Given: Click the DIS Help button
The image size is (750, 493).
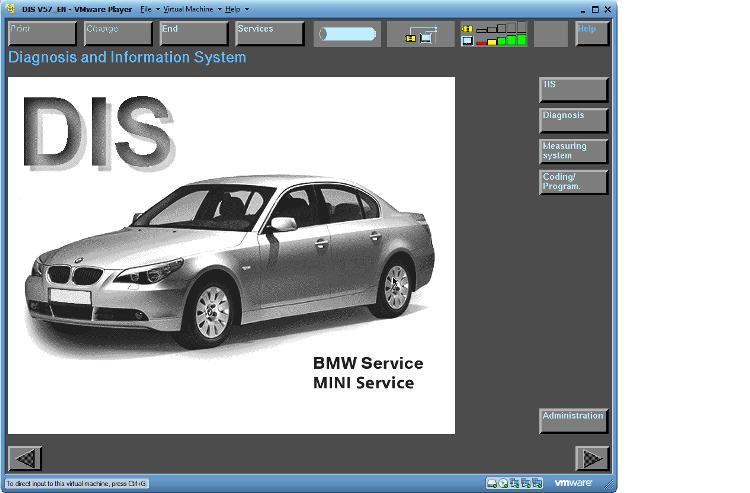Looking at the screenshot, I should [592, 33].
